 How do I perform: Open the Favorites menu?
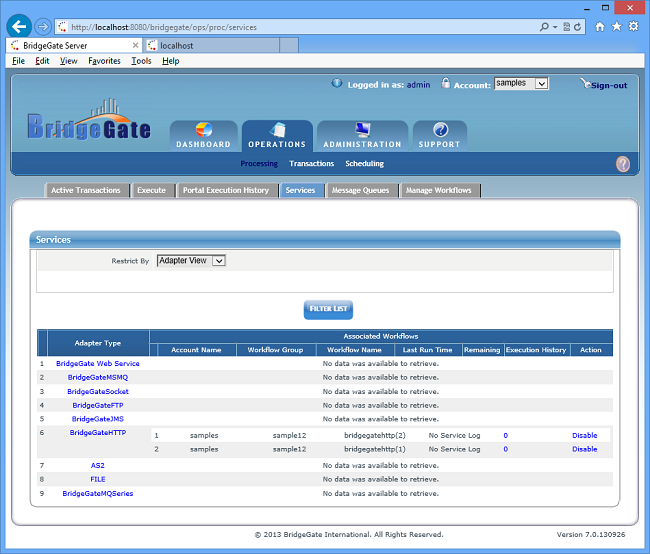tap(104, 61)
